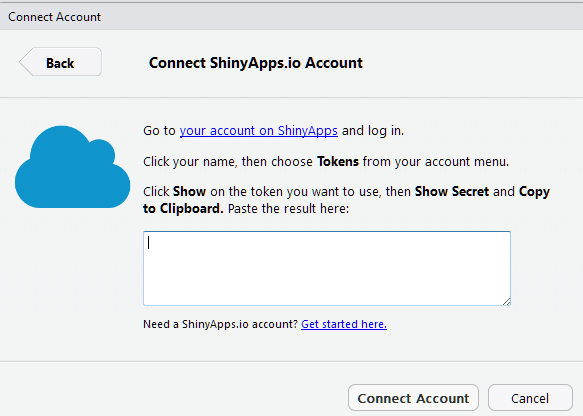Click the bold 'Copy' word in instructions

[x=534, y=192]
